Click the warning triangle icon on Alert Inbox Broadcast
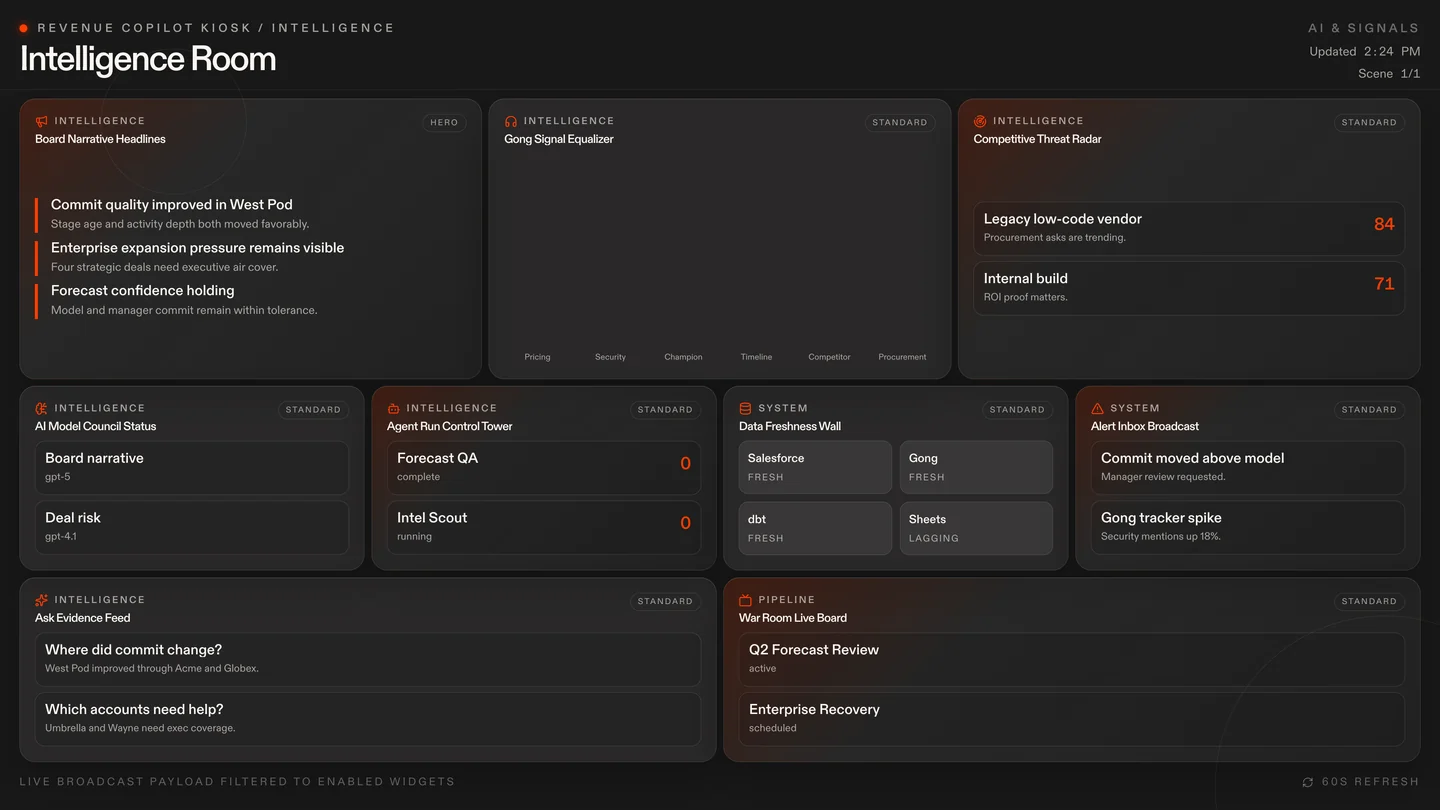The height and width of the screenshot is (810, 1440). coord(1097,408)
